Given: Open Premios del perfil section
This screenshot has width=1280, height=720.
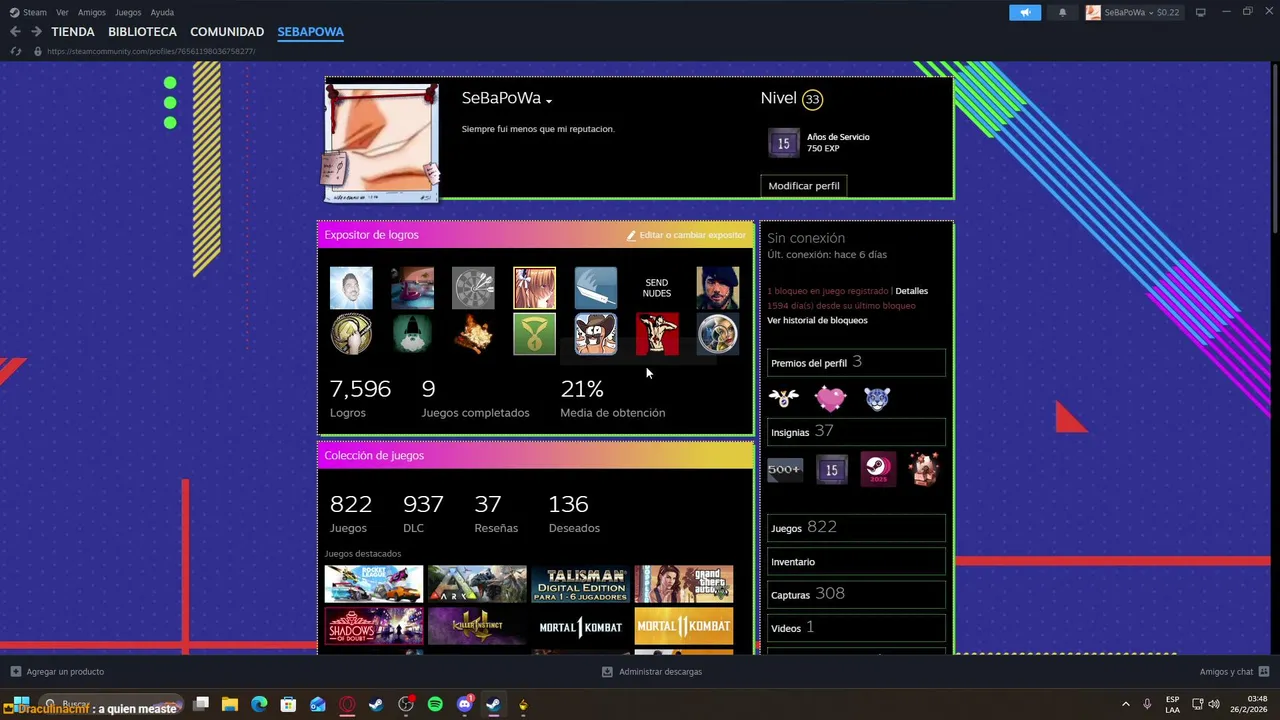Looking at the screenshot, I should pos(856,362).
